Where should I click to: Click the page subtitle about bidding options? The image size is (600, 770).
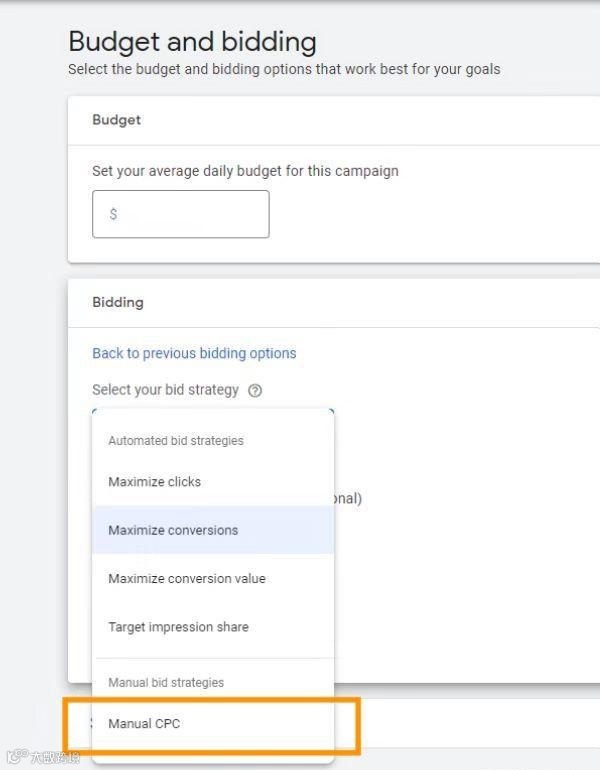pos(283,70)
